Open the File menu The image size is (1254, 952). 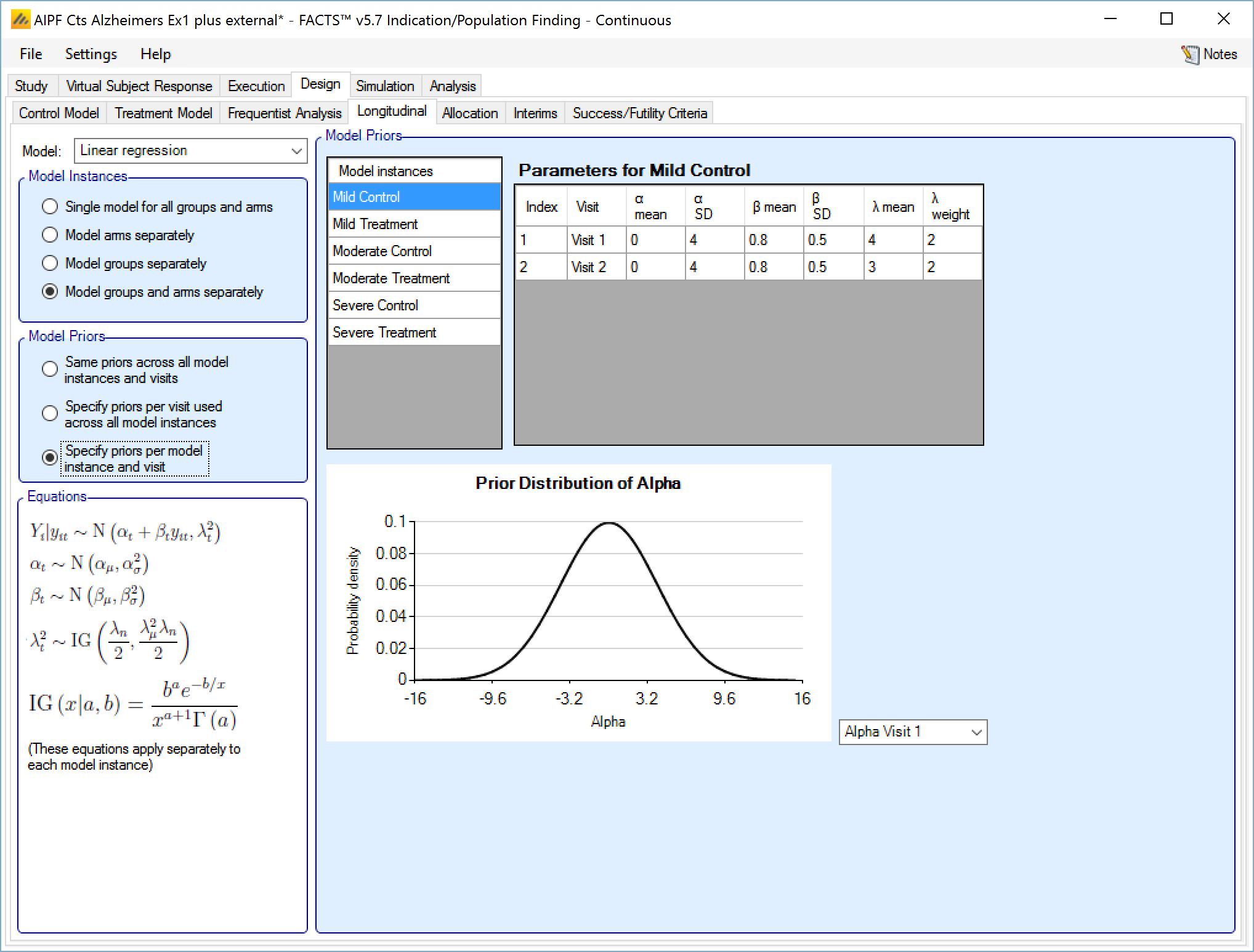point(31,54)
